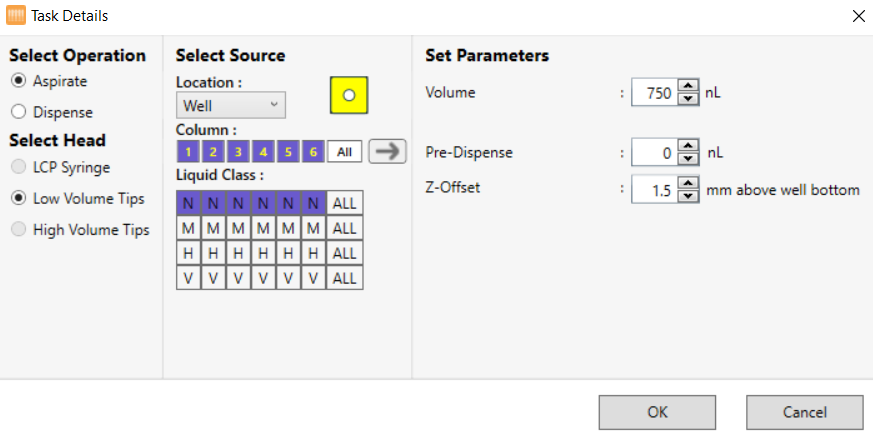Decrease the Pre-Dispense value with the down arrow
The width and height of the screenshot is (873, 439).
(688, 159)
